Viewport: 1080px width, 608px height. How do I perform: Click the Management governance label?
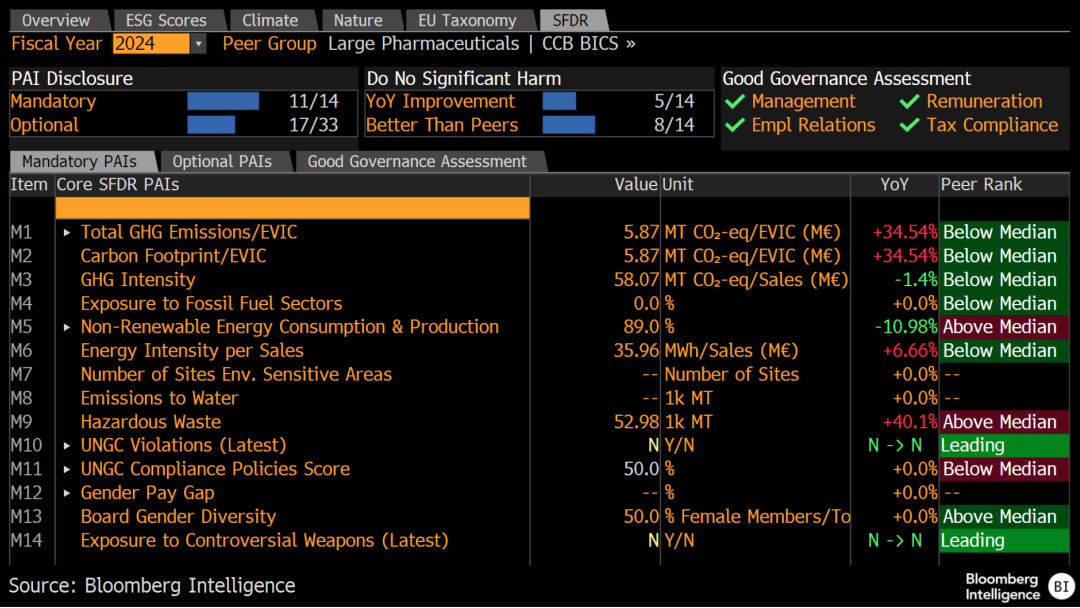click(803, 101)
